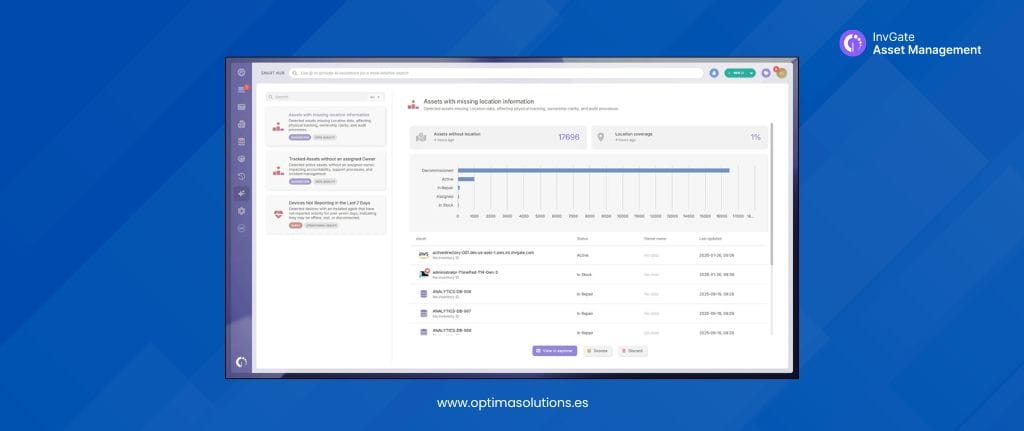Select Assets with missing location information card
This screenshot has width=1024, height=431.
pos(326,127)
